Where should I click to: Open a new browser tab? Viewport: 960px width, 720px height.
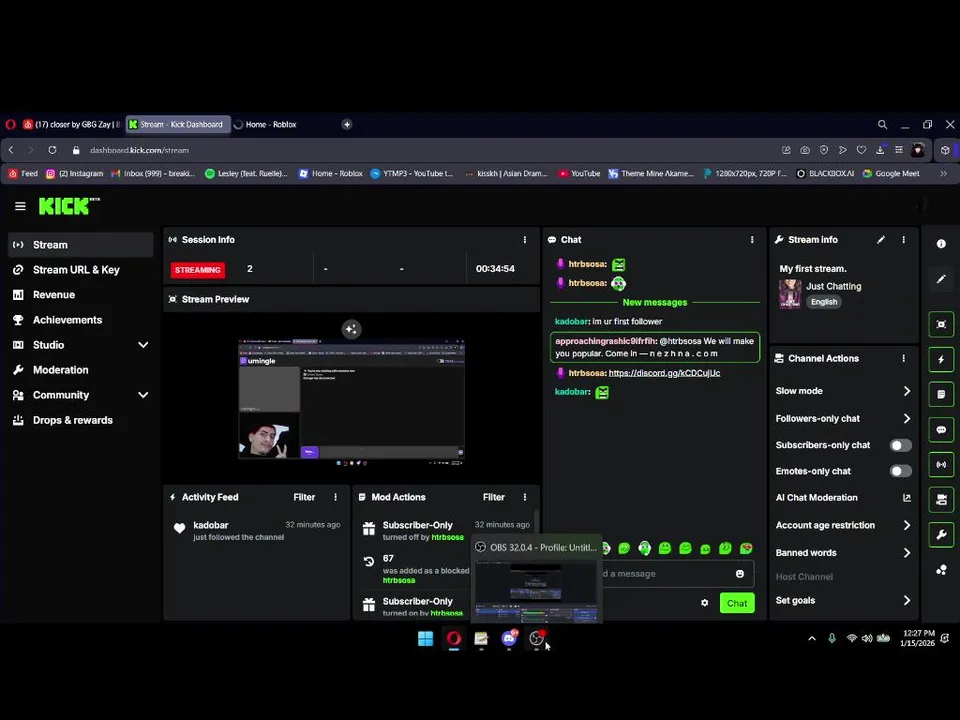click(347, 124)
